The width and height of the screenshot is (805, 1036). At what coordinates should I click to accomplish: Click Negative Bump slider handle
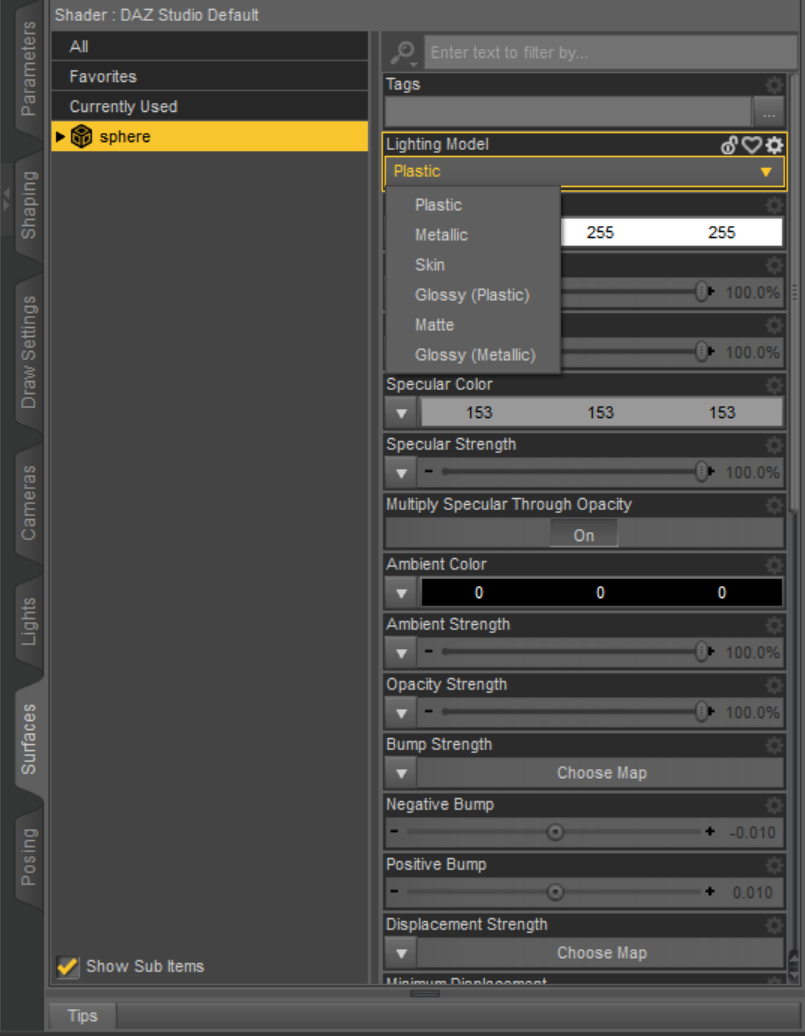(555, 832)
